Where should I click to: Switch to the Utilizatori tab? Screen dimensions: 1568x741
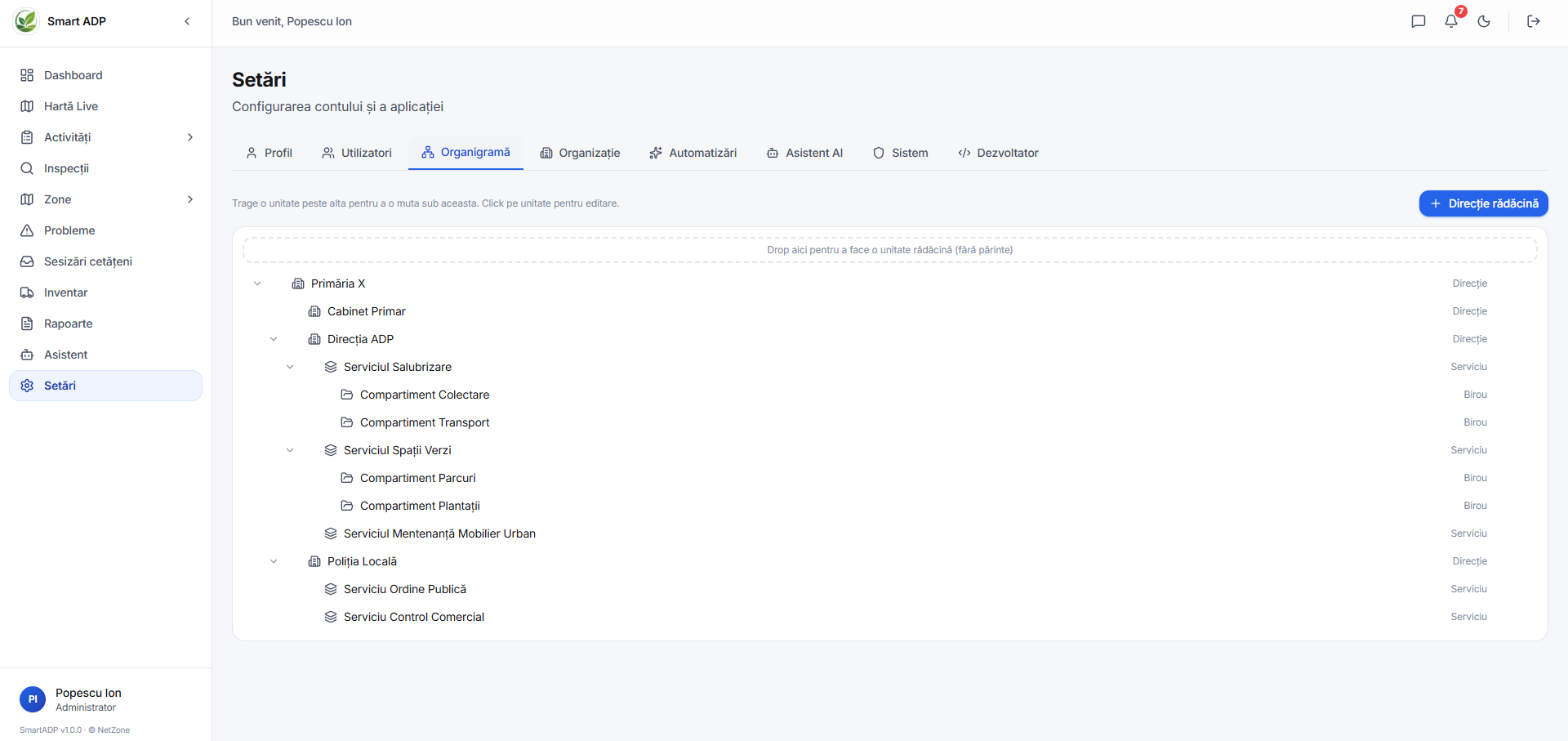[x=357, y=153]
